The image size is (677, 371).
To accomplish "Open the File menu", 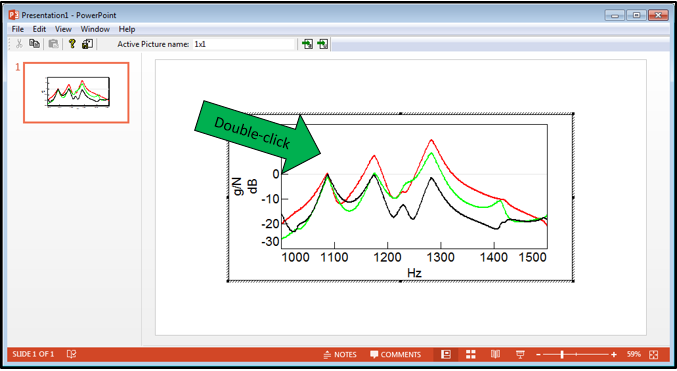I will coord(18,29).
